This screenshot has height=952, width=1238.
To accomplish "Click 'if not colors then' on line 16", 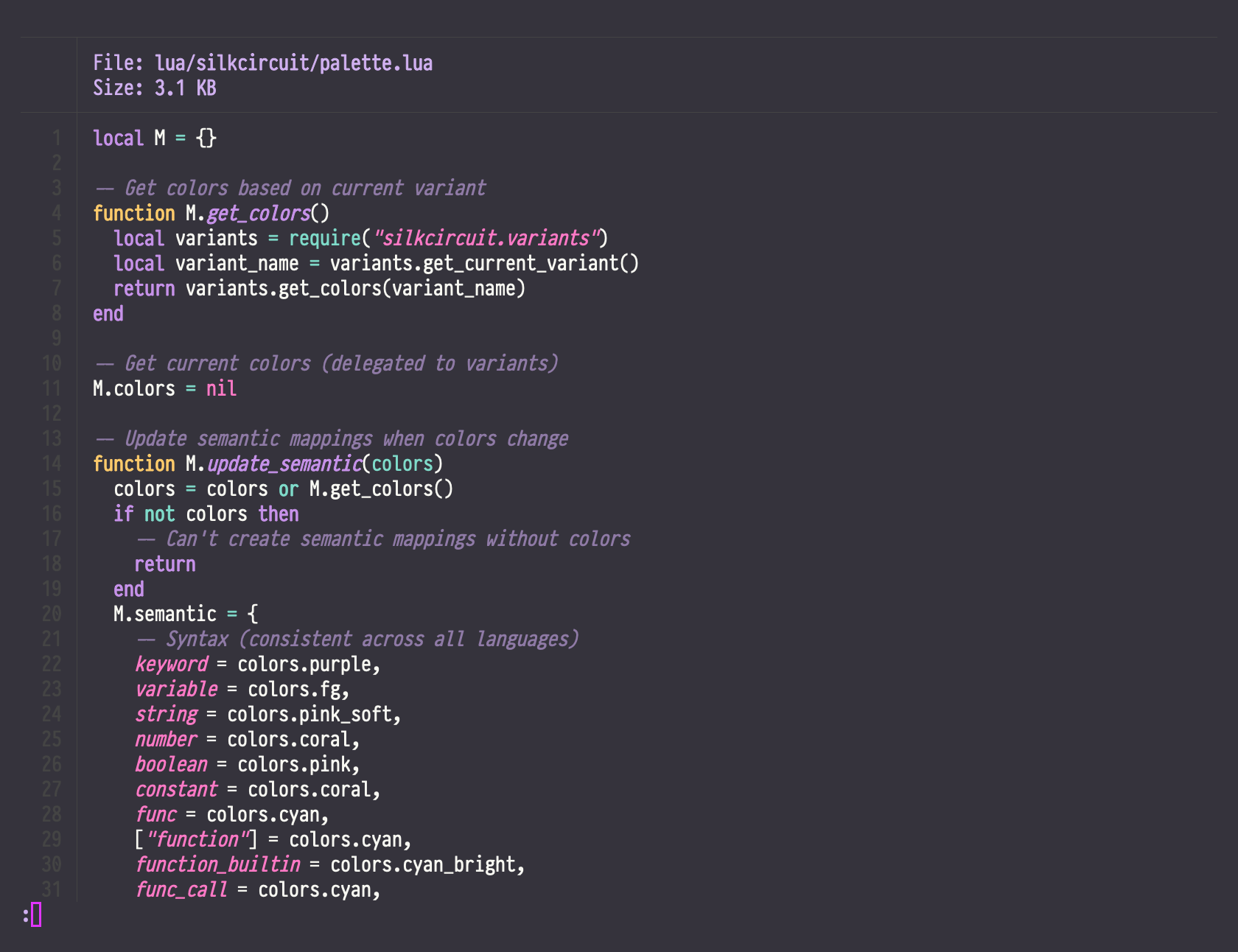I will 206,514.
